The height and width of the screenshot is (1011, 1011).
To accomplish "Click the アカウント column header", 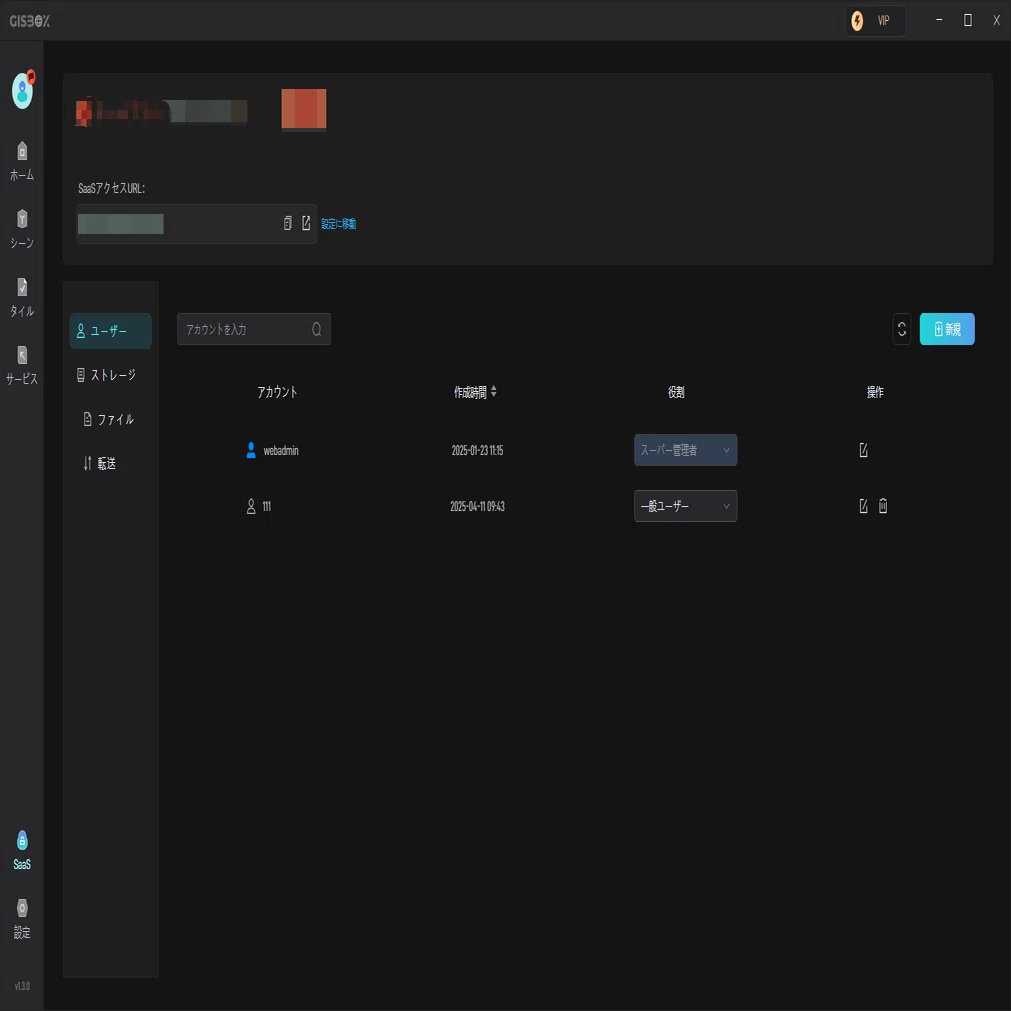I will point(277,392).
